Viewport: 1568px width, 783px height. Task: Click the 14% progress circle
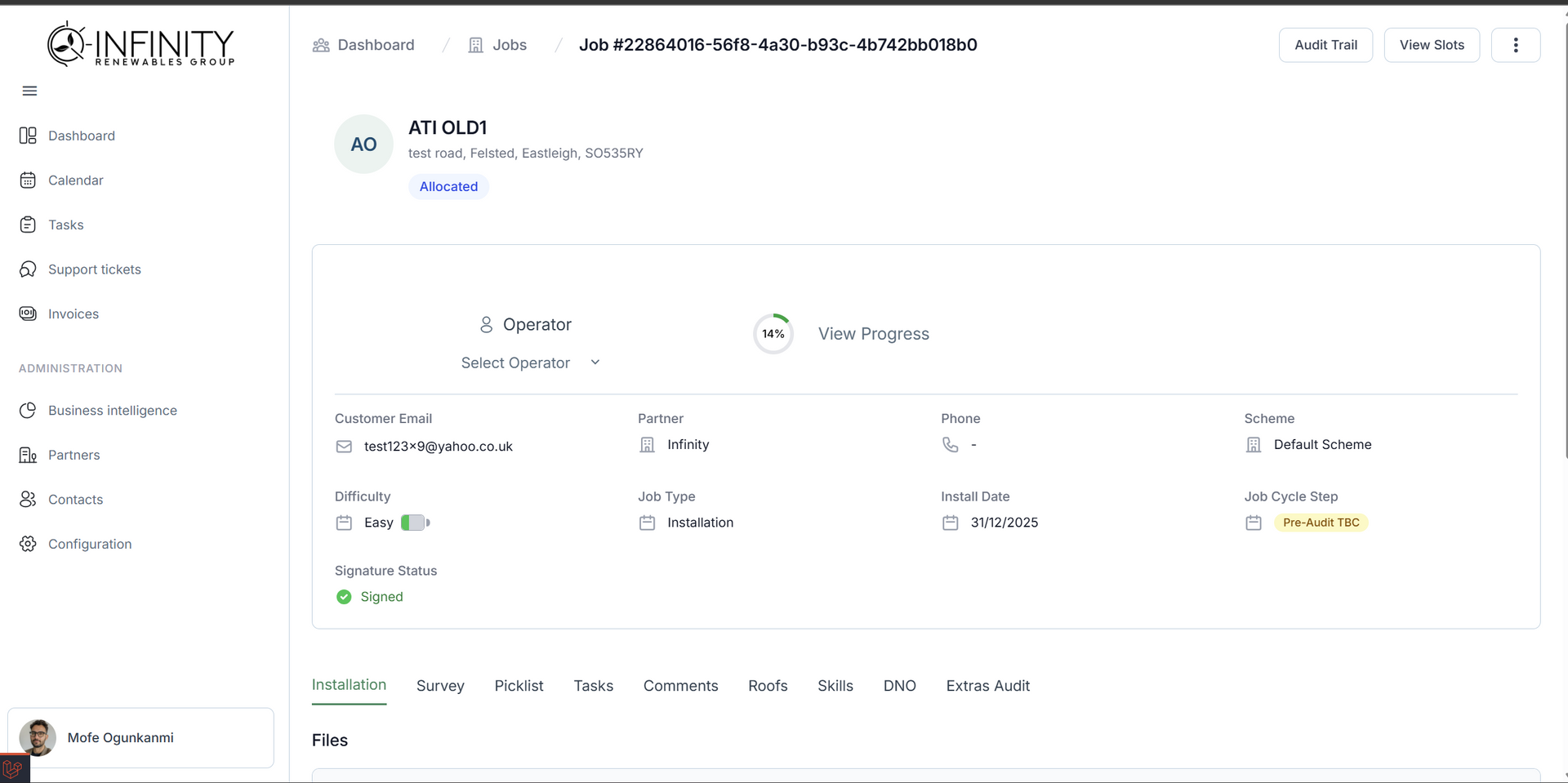tap(773, 333)
